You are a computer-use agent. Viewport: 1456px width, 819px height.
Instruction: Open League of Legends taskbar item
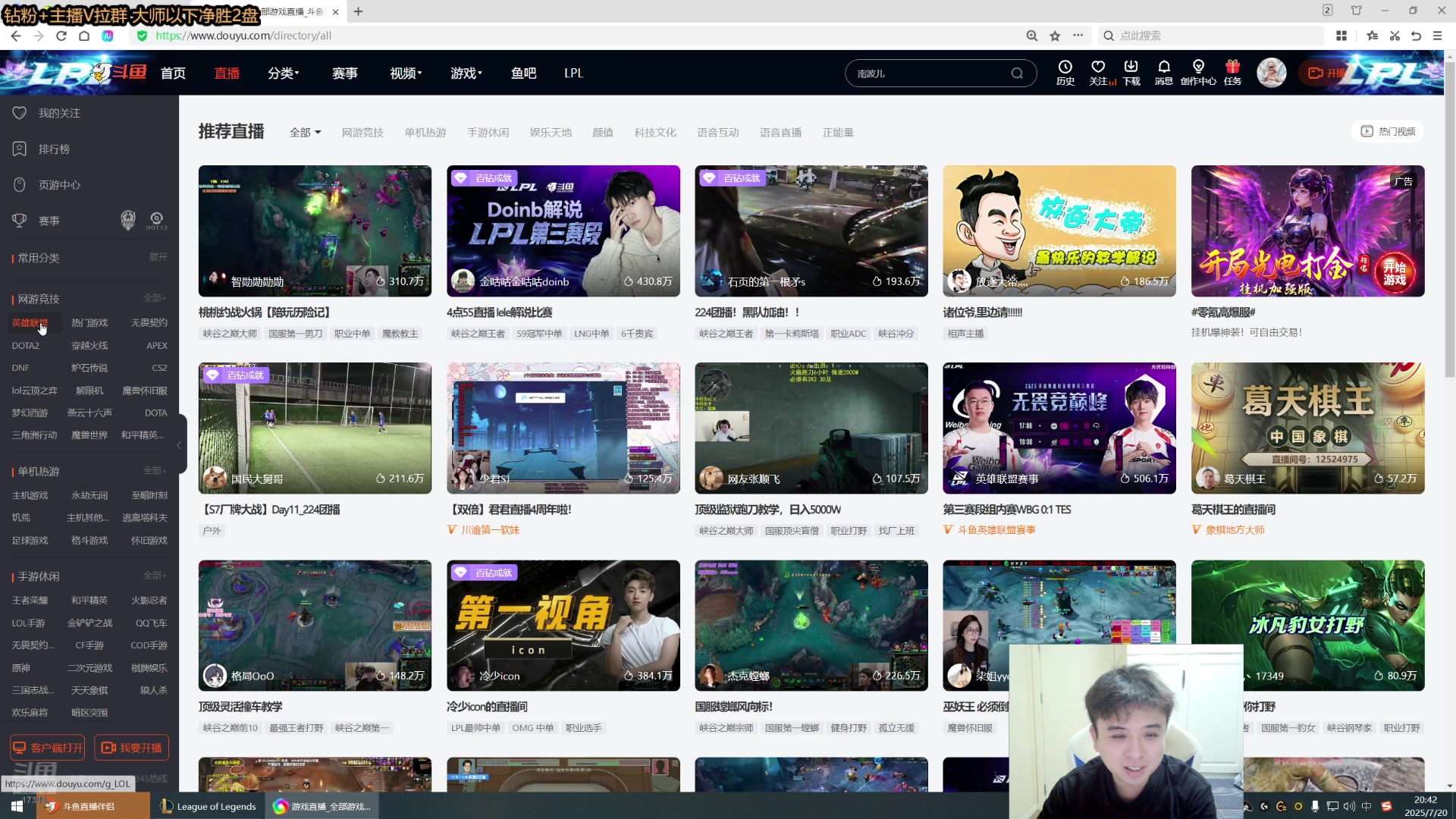point(209,806)
